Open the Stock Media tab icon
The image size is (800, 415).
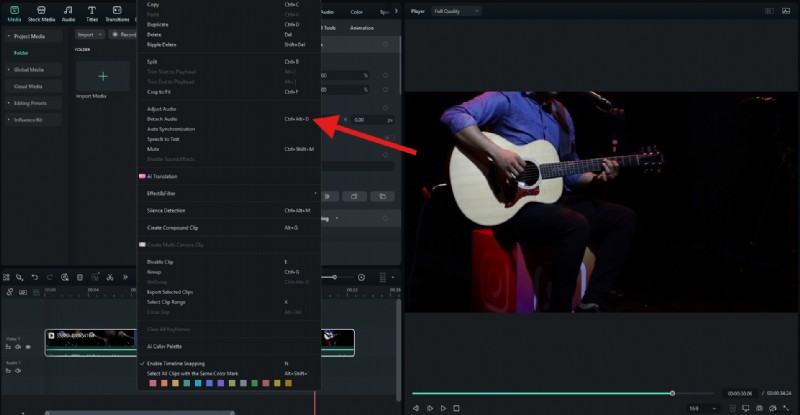point(41,10)
